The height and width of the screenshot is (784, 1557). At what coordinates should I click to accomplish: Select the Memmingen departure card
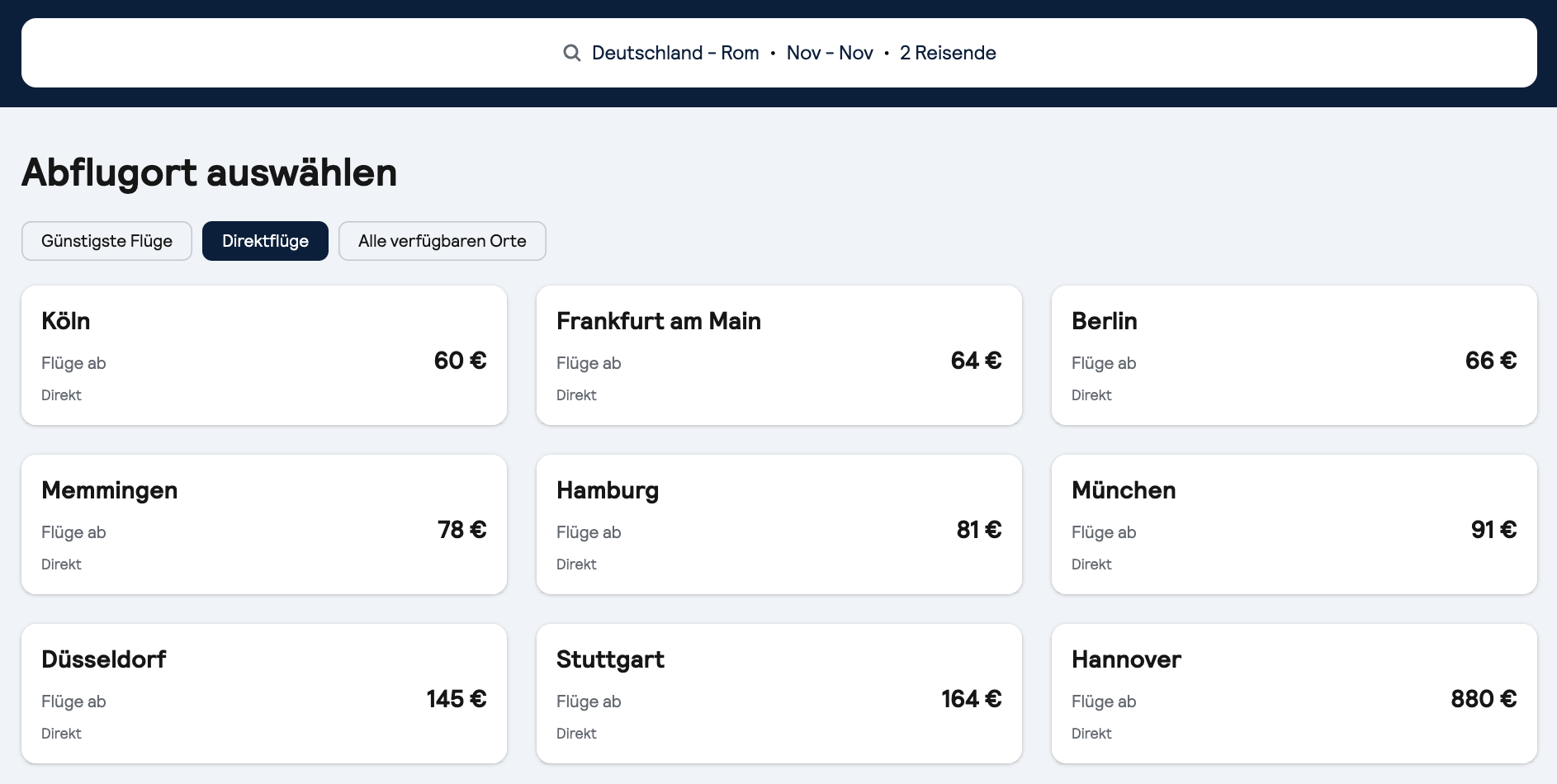click(x=264, y=525)
